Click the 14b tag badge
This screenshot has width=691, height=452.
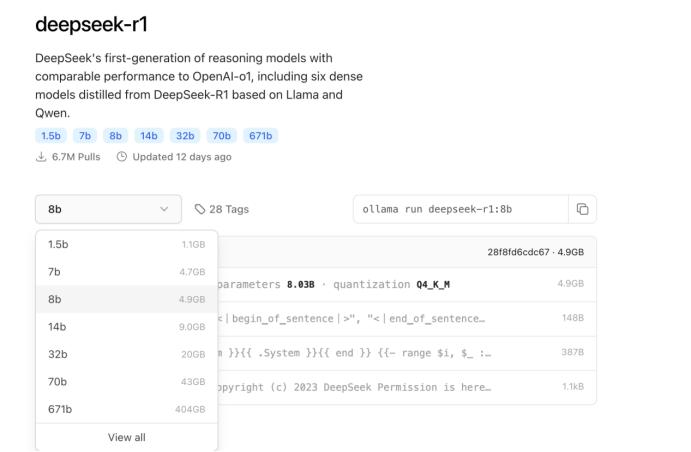tap(148, 136)
